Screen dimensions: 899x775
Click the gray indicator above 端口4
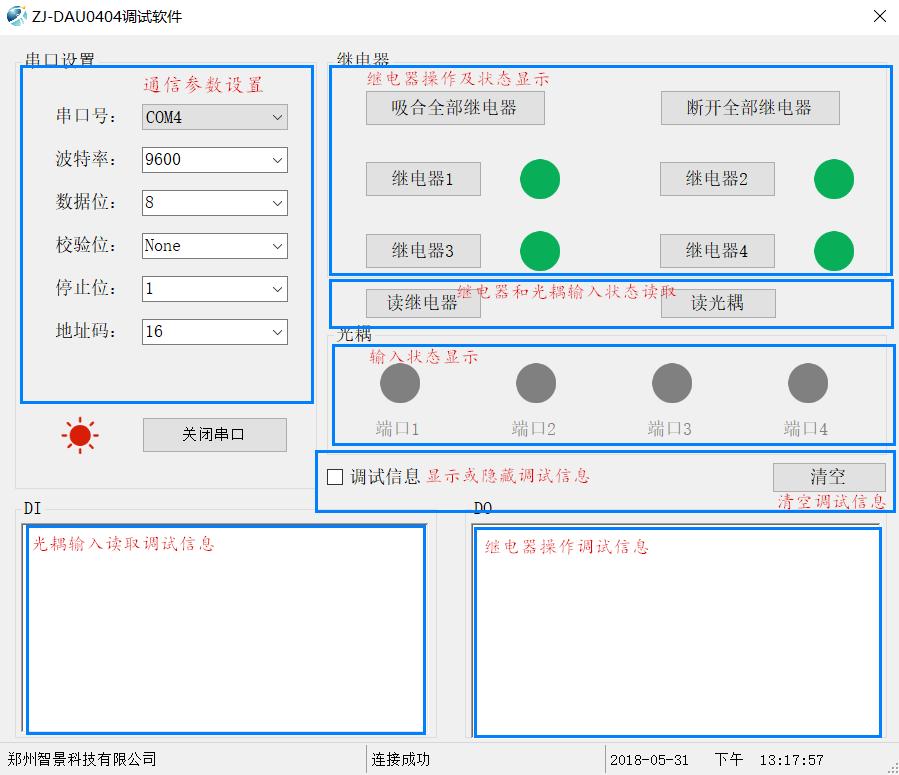coord(807,383)
